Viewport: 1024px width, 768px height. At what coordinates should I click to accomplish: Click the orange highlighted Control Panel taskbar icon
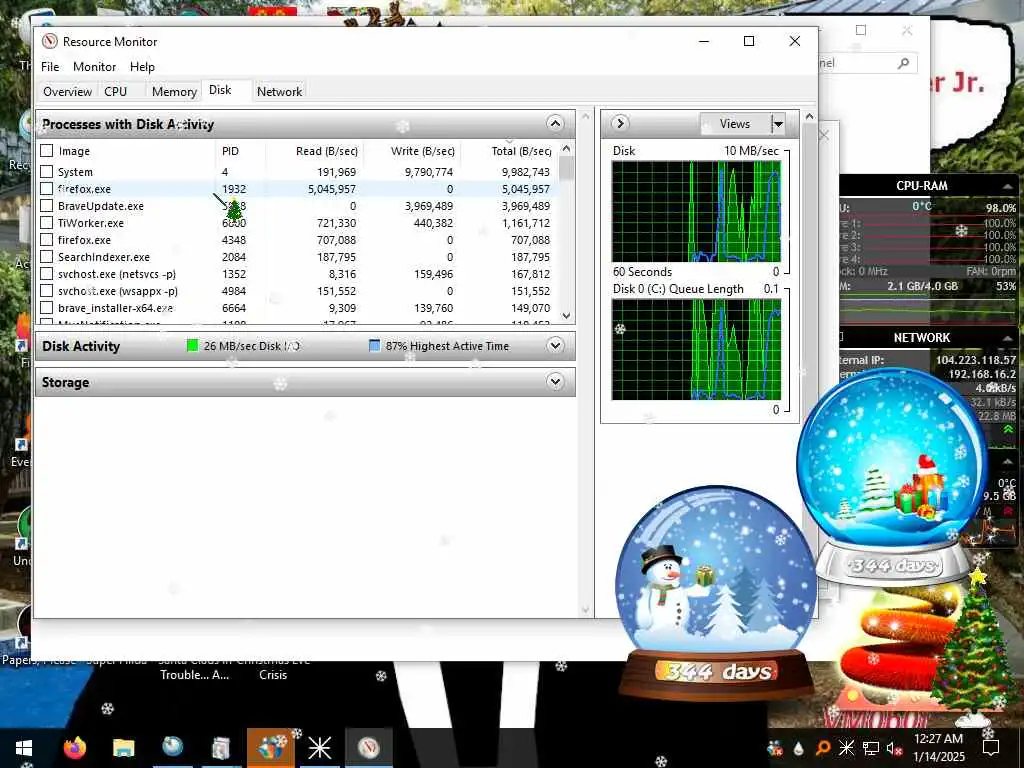271,748
